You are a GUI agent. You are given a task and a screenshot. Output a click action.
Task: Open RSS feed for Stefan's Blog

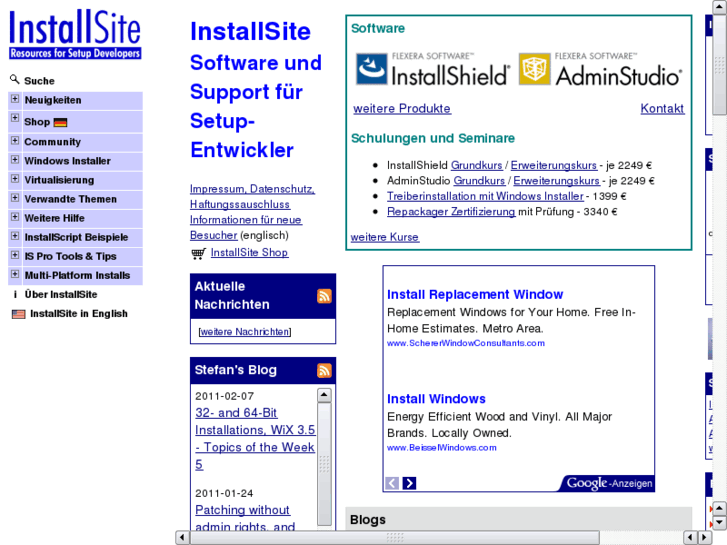click(324, 370)
